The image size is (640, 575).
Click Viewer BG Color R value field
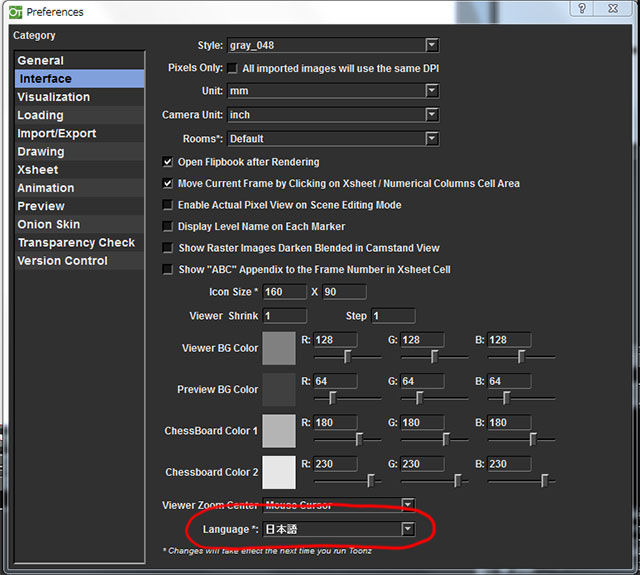click(x=336, y=340)
